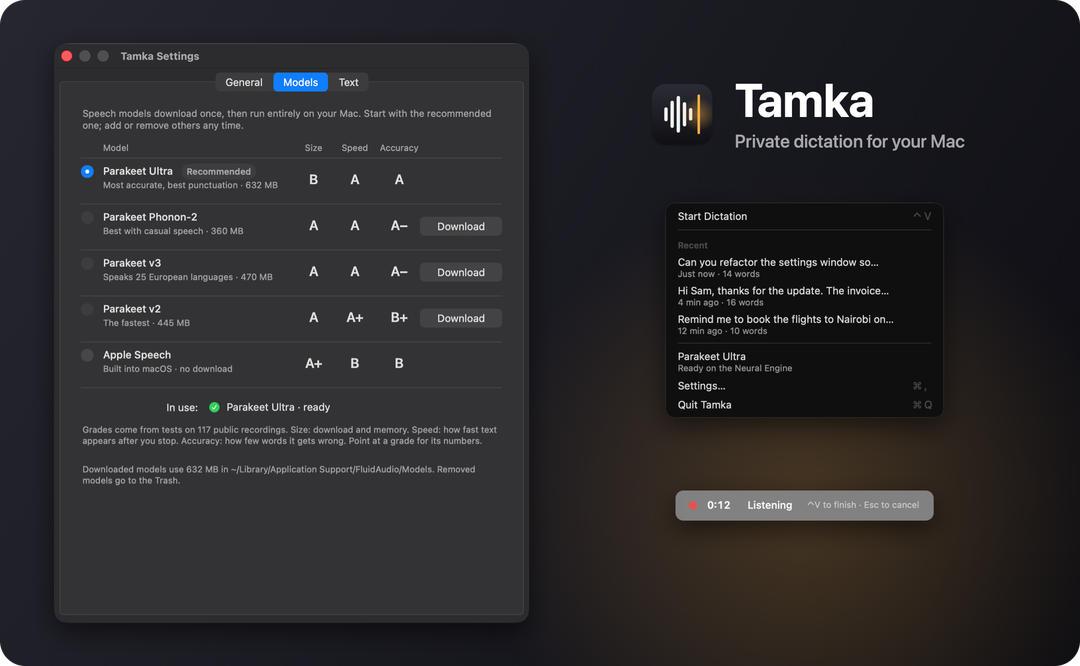Click the green ready status icon
This screenshot has height=666, width=1080.
214,407
